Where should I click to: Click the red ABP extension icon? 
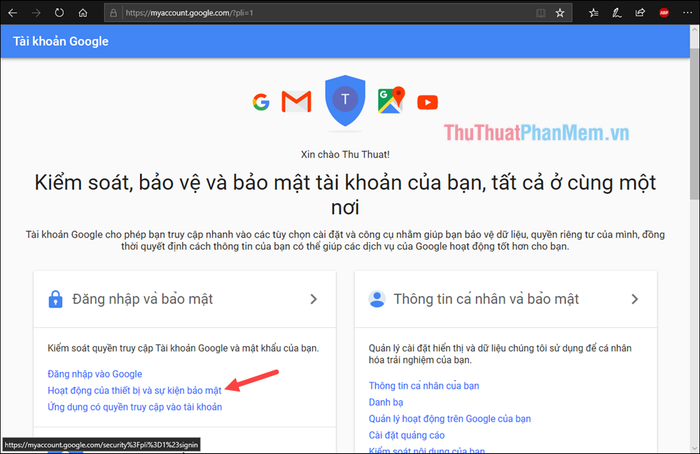coord(664,13)
